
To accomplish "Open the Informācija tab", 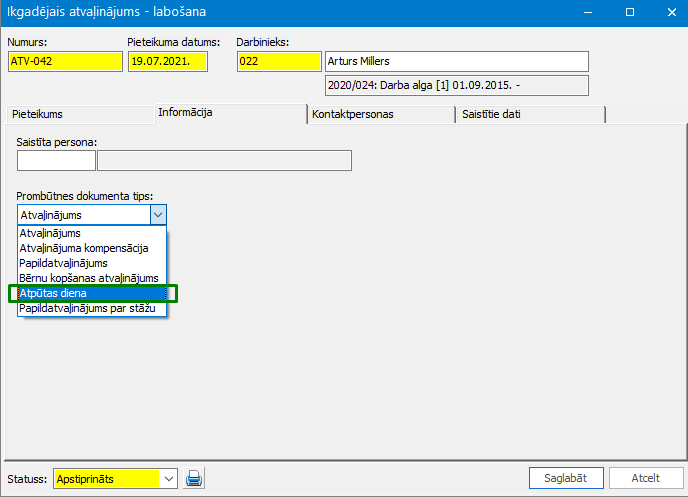I will [231, 113].
